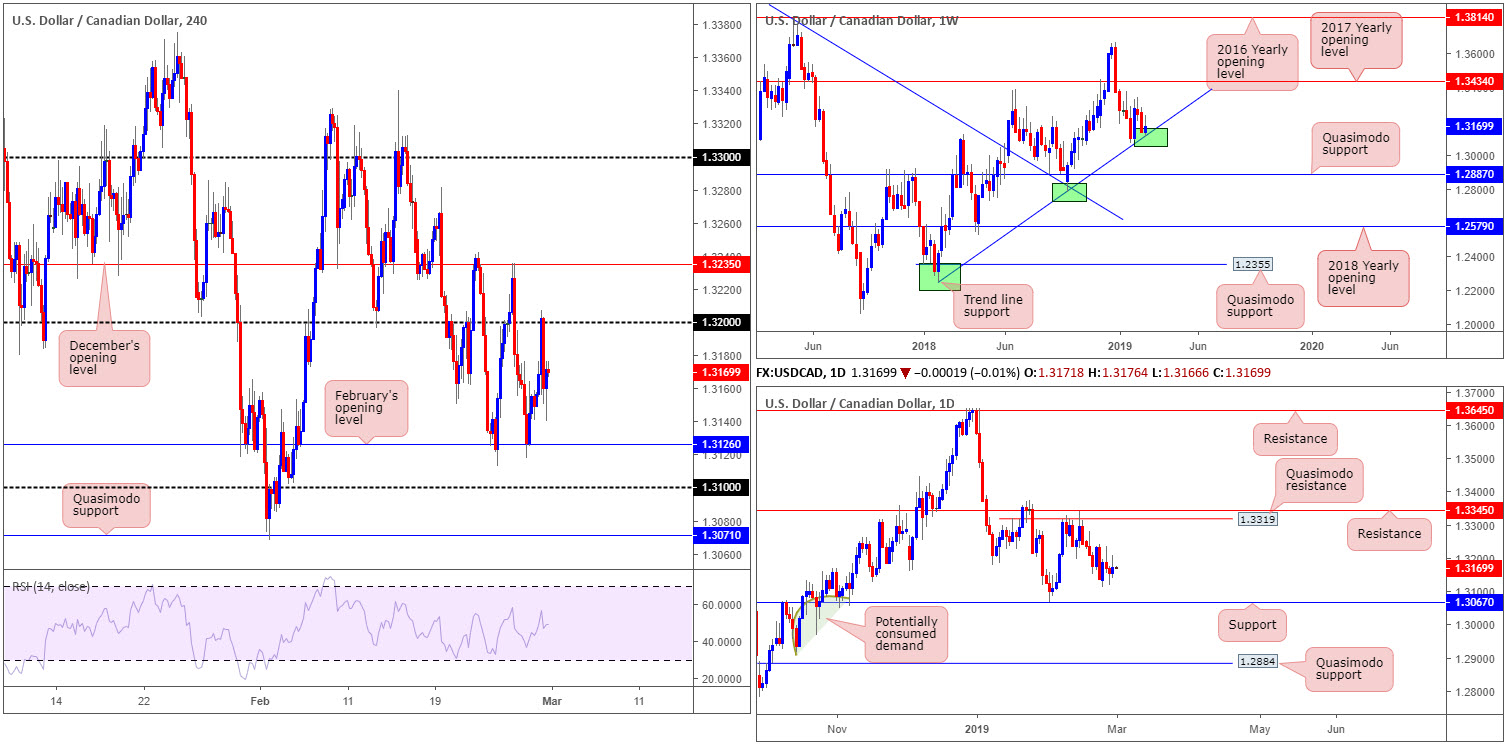Click the 1W weekly chart title
This screenshot has width=1505, height=745.
(861, 20)
